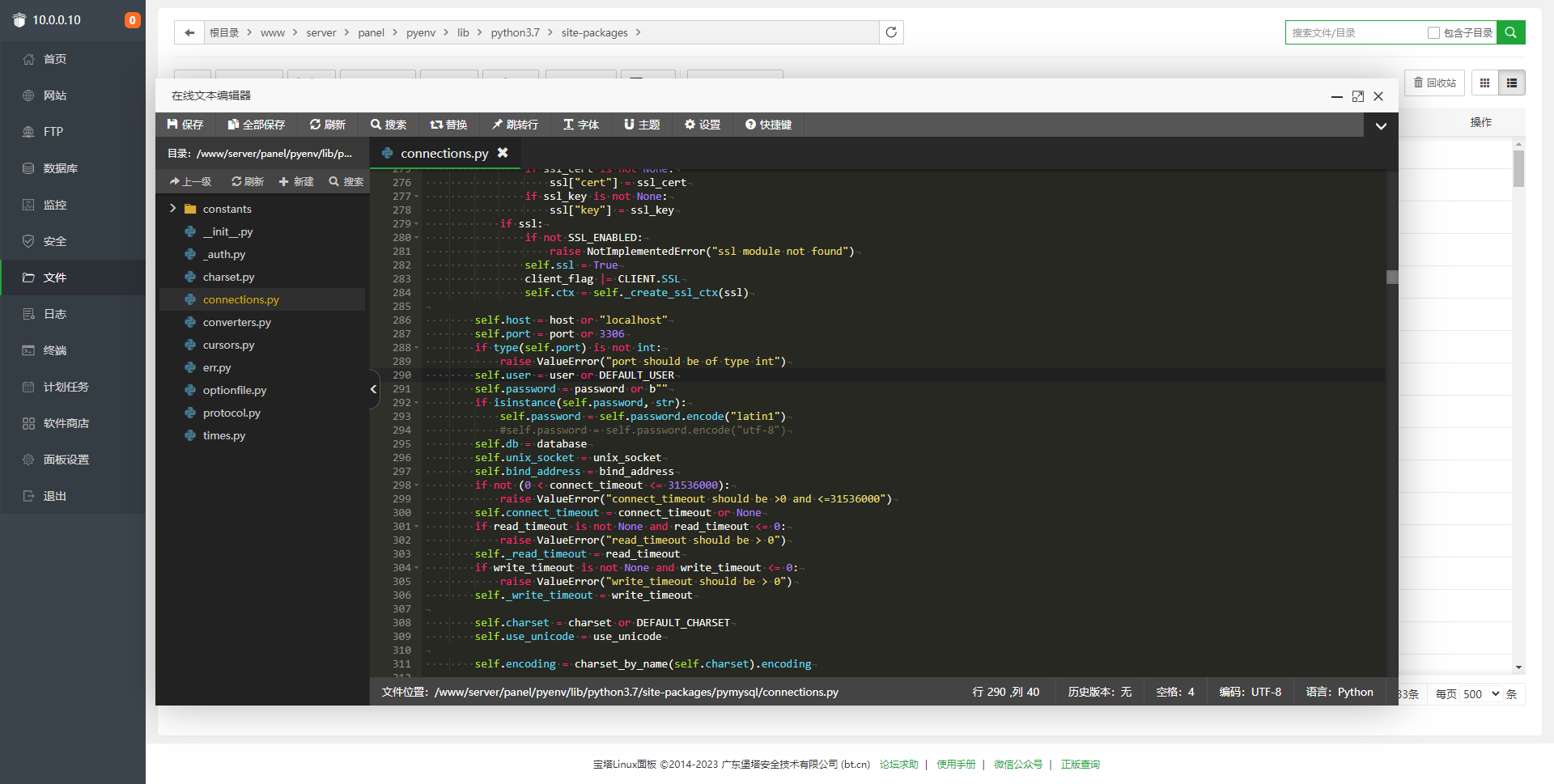
Task: Open 跳转行 go to line
Action: 515,125
